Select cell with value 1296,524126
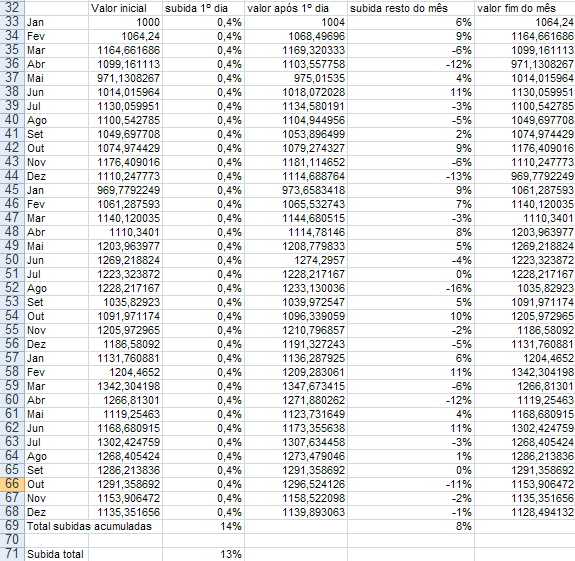Image resolution: width=575 pixels, height=561 pixels. tap(296, 484)
